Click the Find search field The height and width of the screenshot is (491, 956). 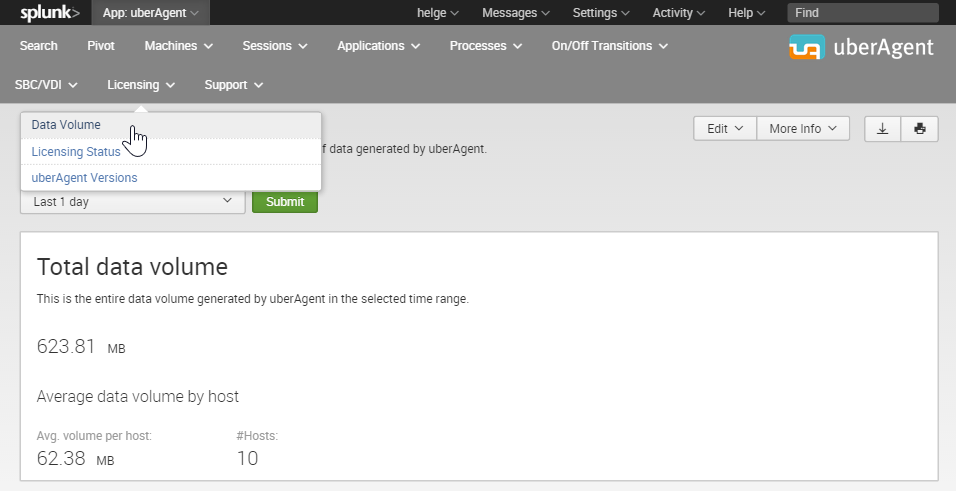pyautogui.click(x=863, y=13)
